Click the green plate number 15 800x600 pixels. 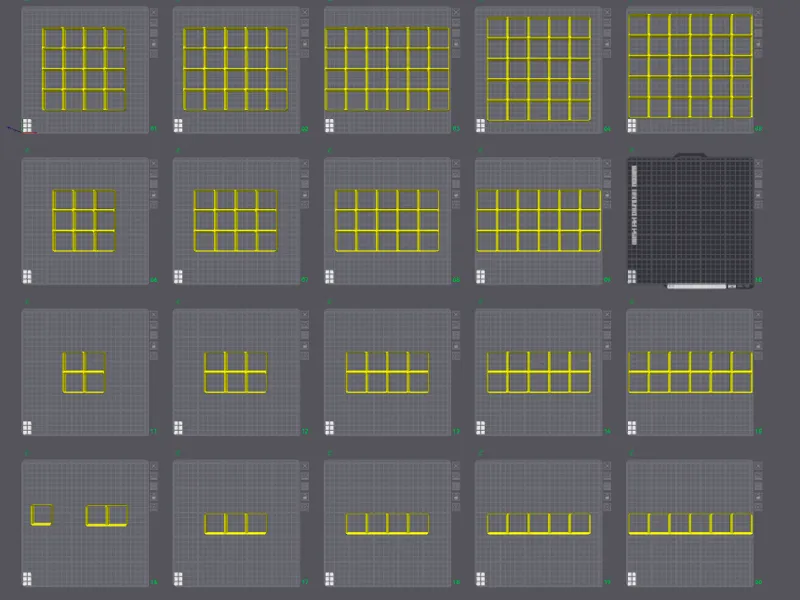point(758,431)
